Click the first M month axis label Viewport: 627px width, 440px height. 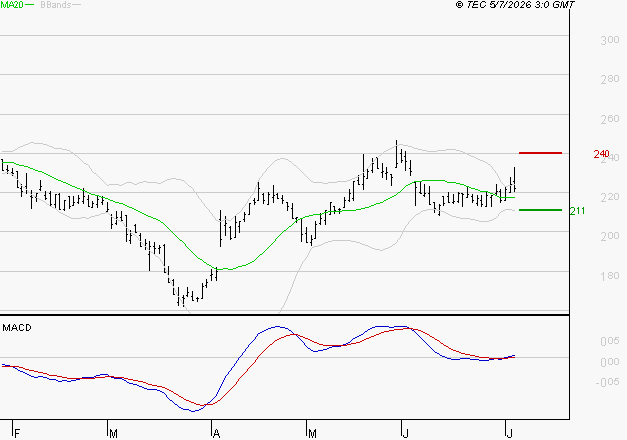click(113, 434)
